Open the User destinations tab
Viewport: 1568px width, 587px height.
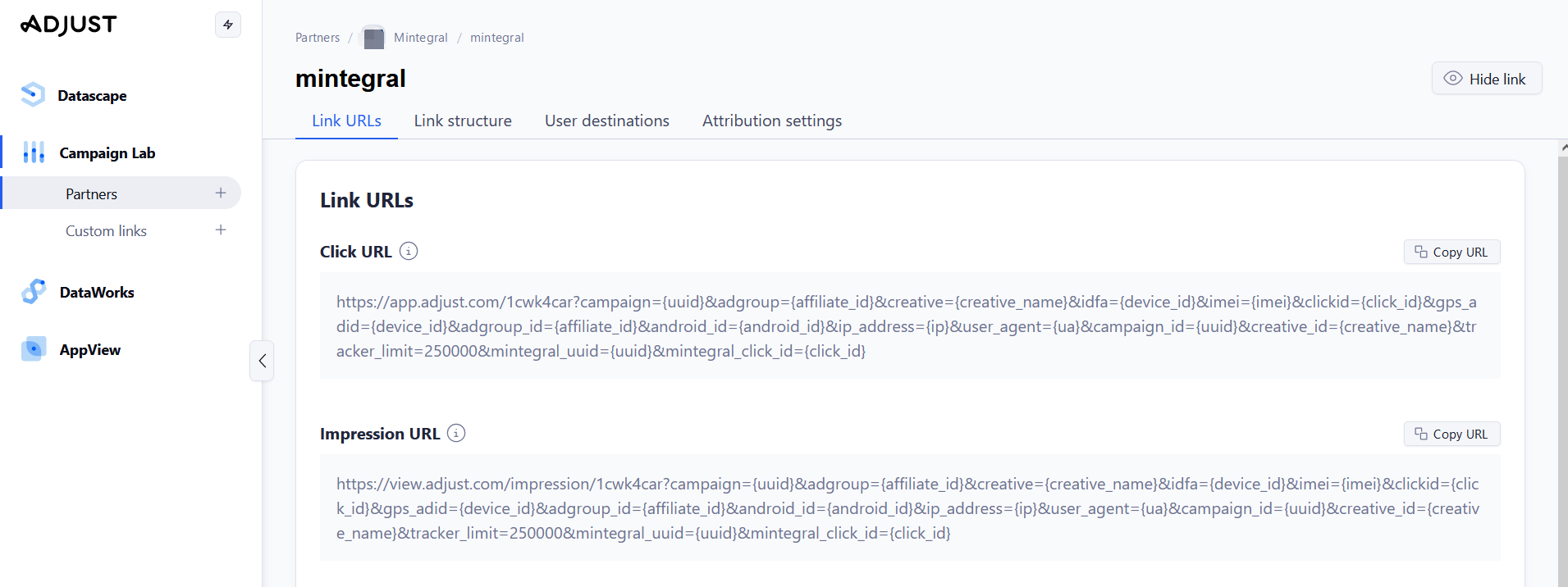(x=606, y=121)
